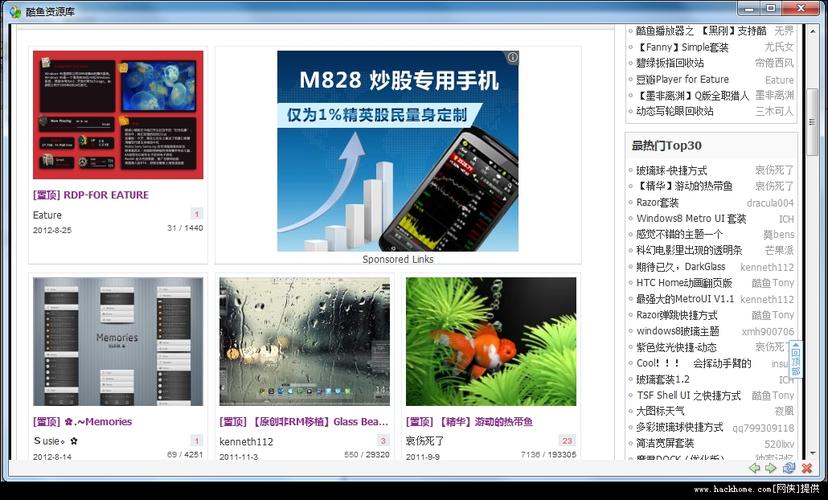Click author 520lxv in Top30 list
Screen dimensions: 828x500
779,444
